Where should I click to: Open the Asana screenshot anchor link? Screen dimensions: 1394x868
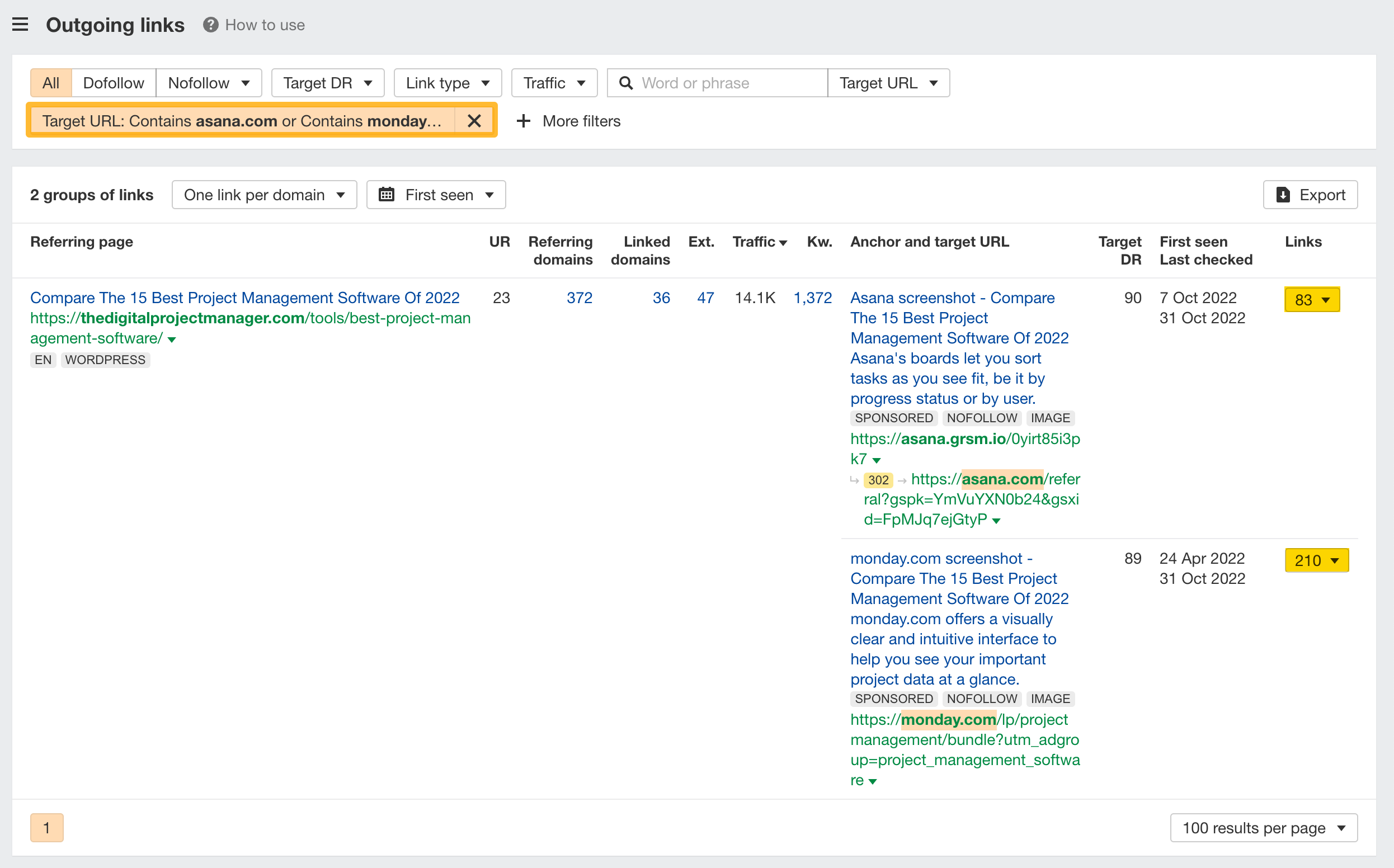(959, 348)
